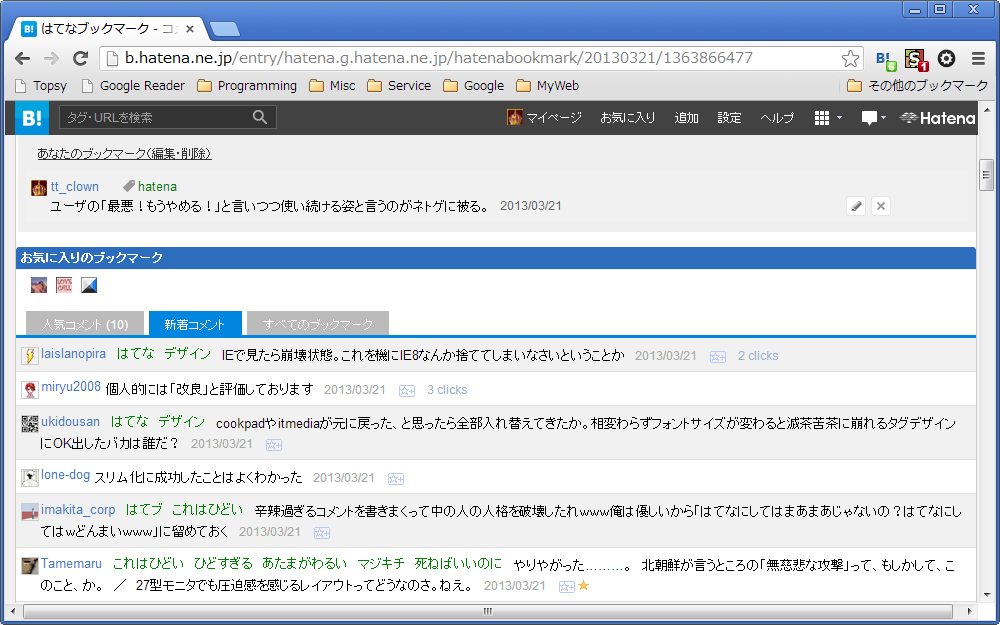The image size is (1000, 625).
Task: Reload the page
Action: tap(80, 59)
